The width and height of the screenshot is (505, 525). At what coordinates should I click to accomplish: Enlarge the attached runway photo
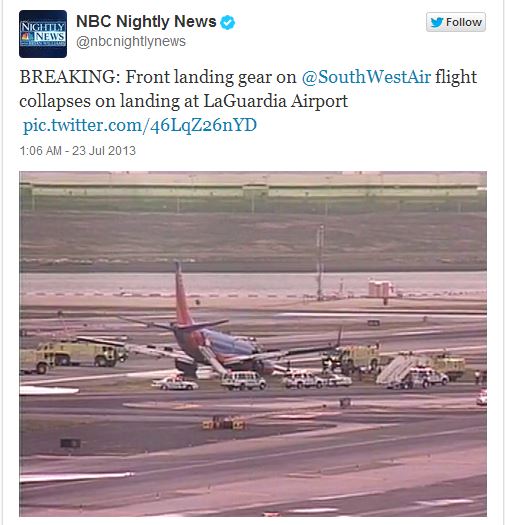coord(253,344)
